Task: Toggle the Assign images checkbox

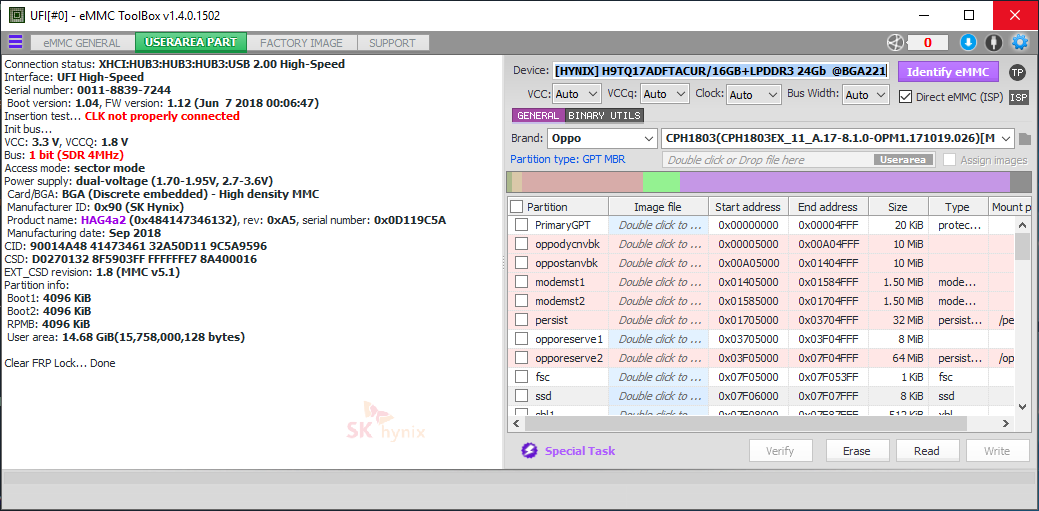Action: 949,160
